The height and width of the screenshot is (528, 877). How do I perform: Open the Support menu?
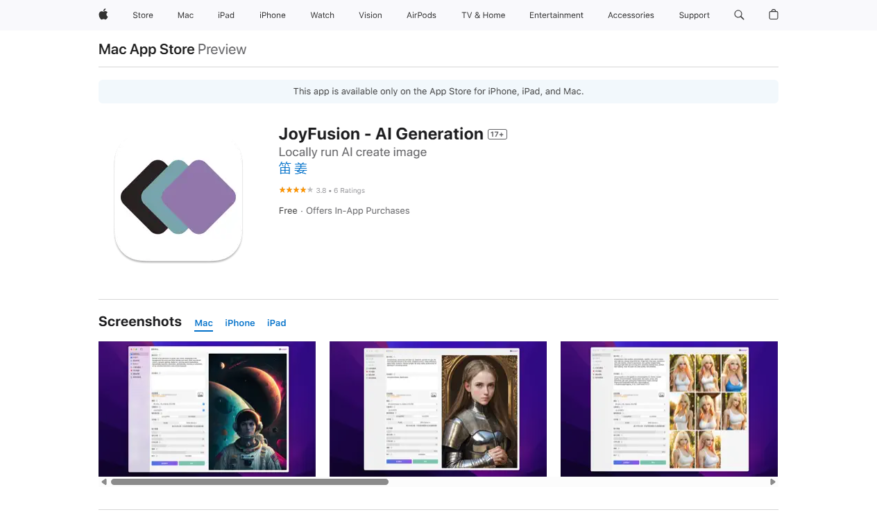[694, 15]
